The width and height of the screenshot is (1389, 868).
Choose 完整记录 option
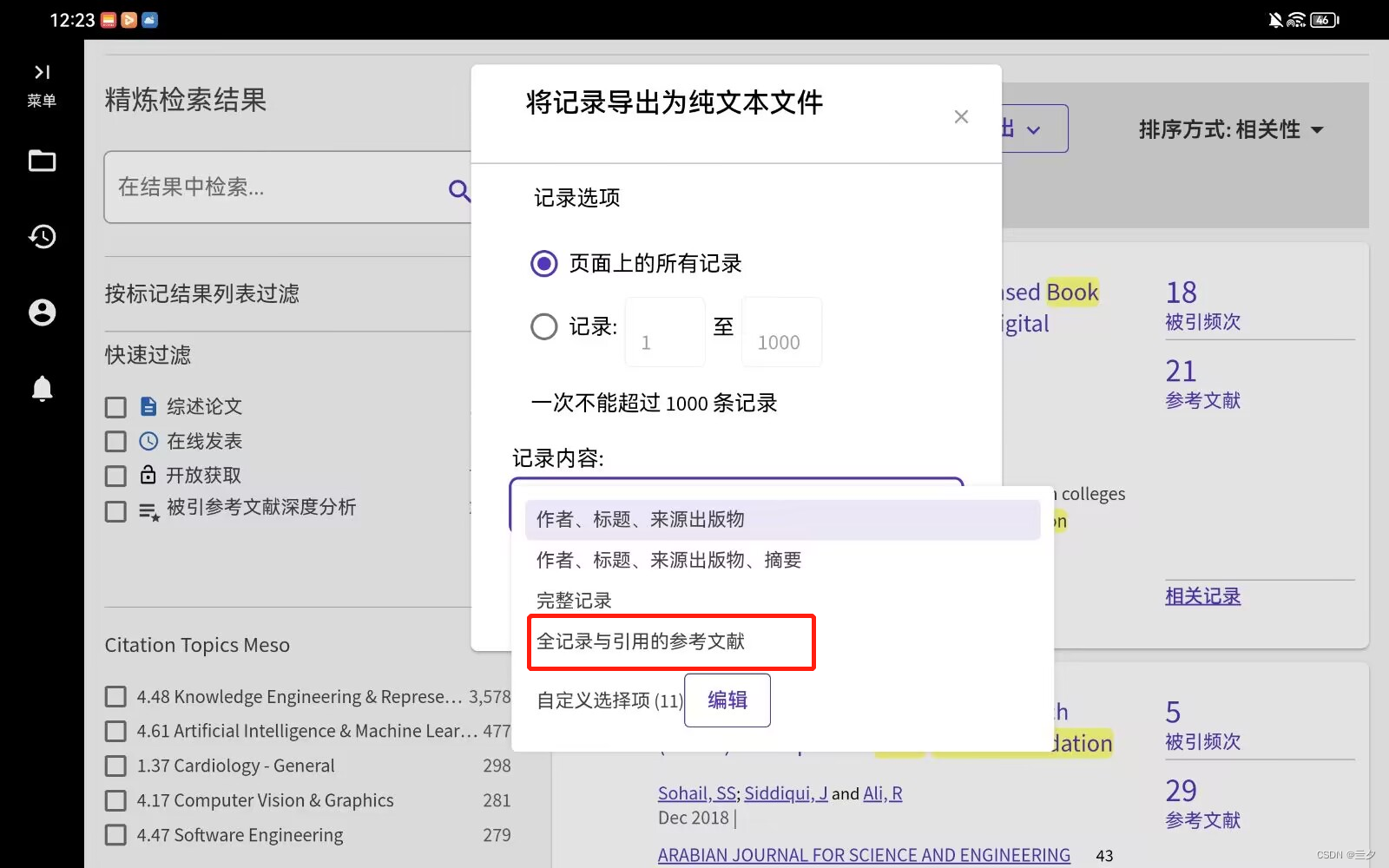pos(782,600)
